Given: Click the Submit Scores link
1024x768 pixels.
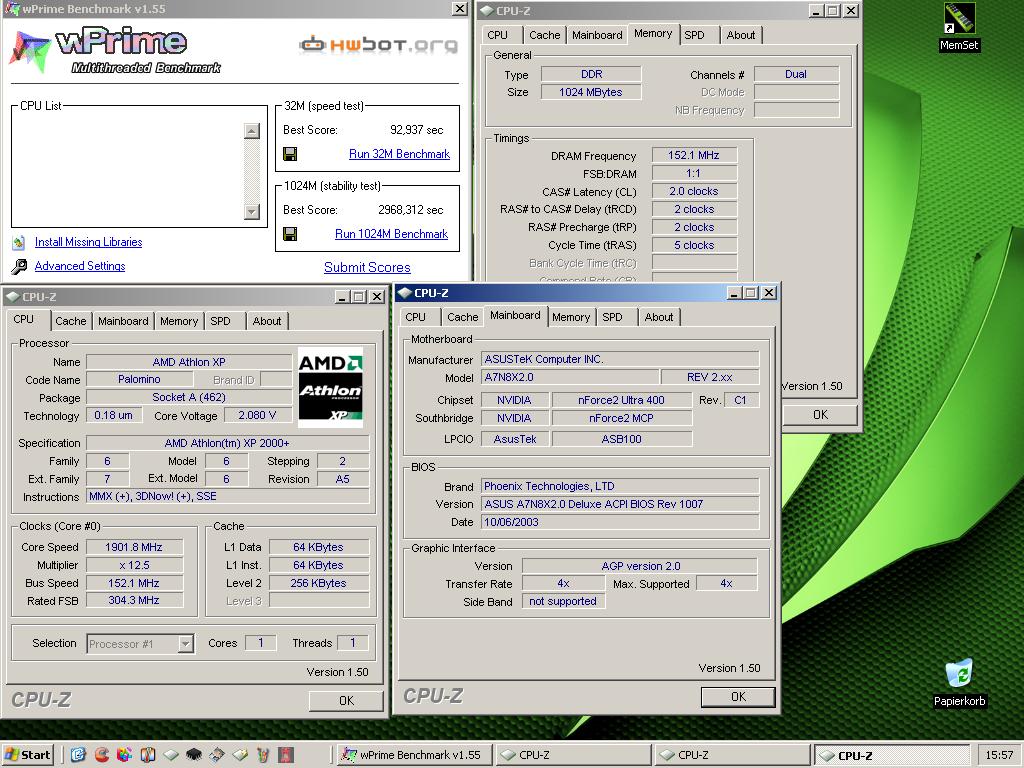Looking at the screenshot, I should coord(367,267).
